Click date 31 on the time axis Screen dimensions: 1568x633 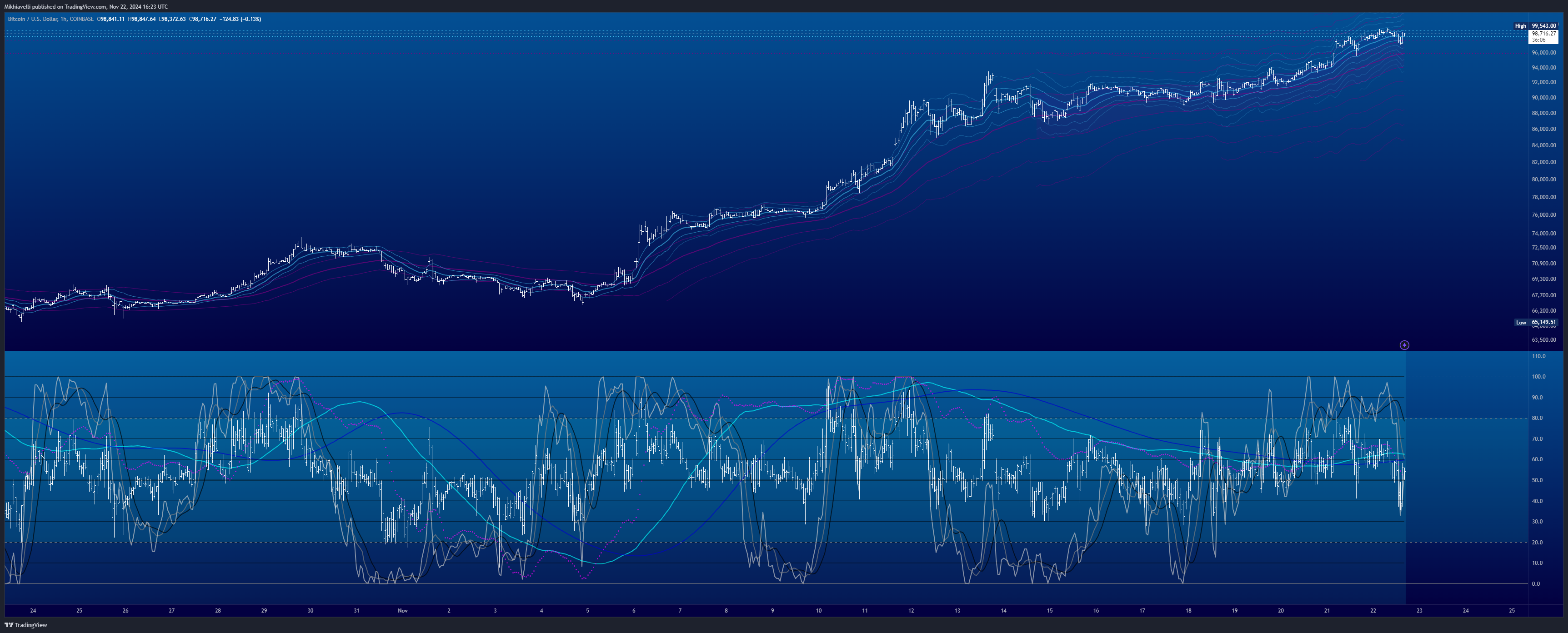[x=357, y=610]
